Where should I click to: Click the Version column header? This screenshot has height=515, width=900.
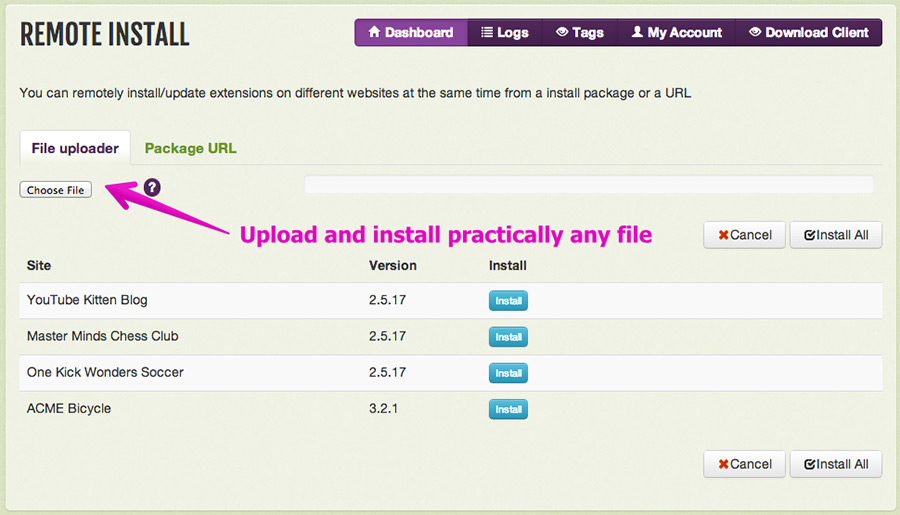tap(393, 265)
